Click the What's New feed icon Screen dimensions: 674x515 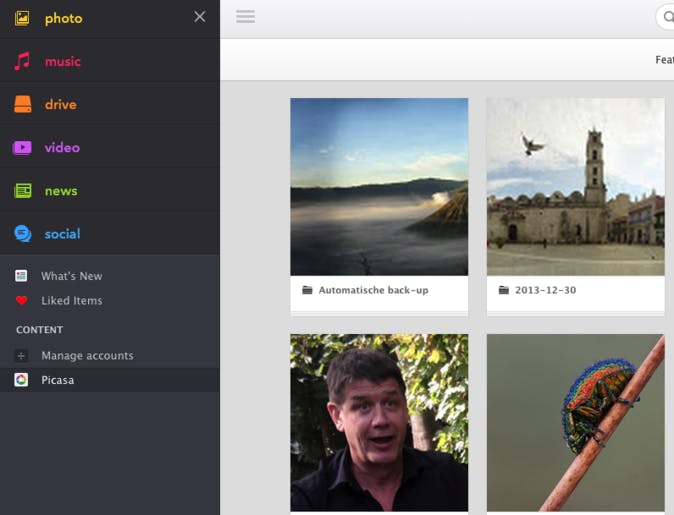coord(21,276)
